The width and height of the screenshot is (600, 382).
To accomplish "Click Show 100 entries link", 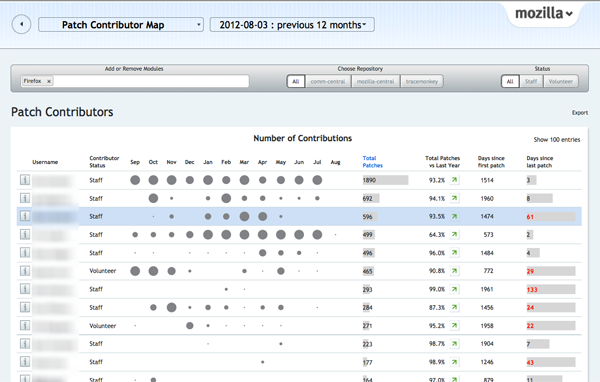I will point(557,140).
